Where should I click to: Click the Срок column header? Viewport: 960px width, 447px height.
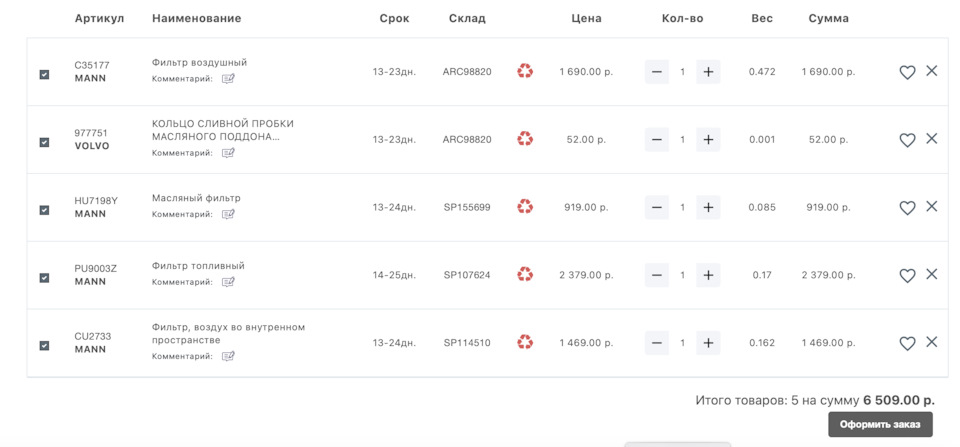tap(394, 18)
